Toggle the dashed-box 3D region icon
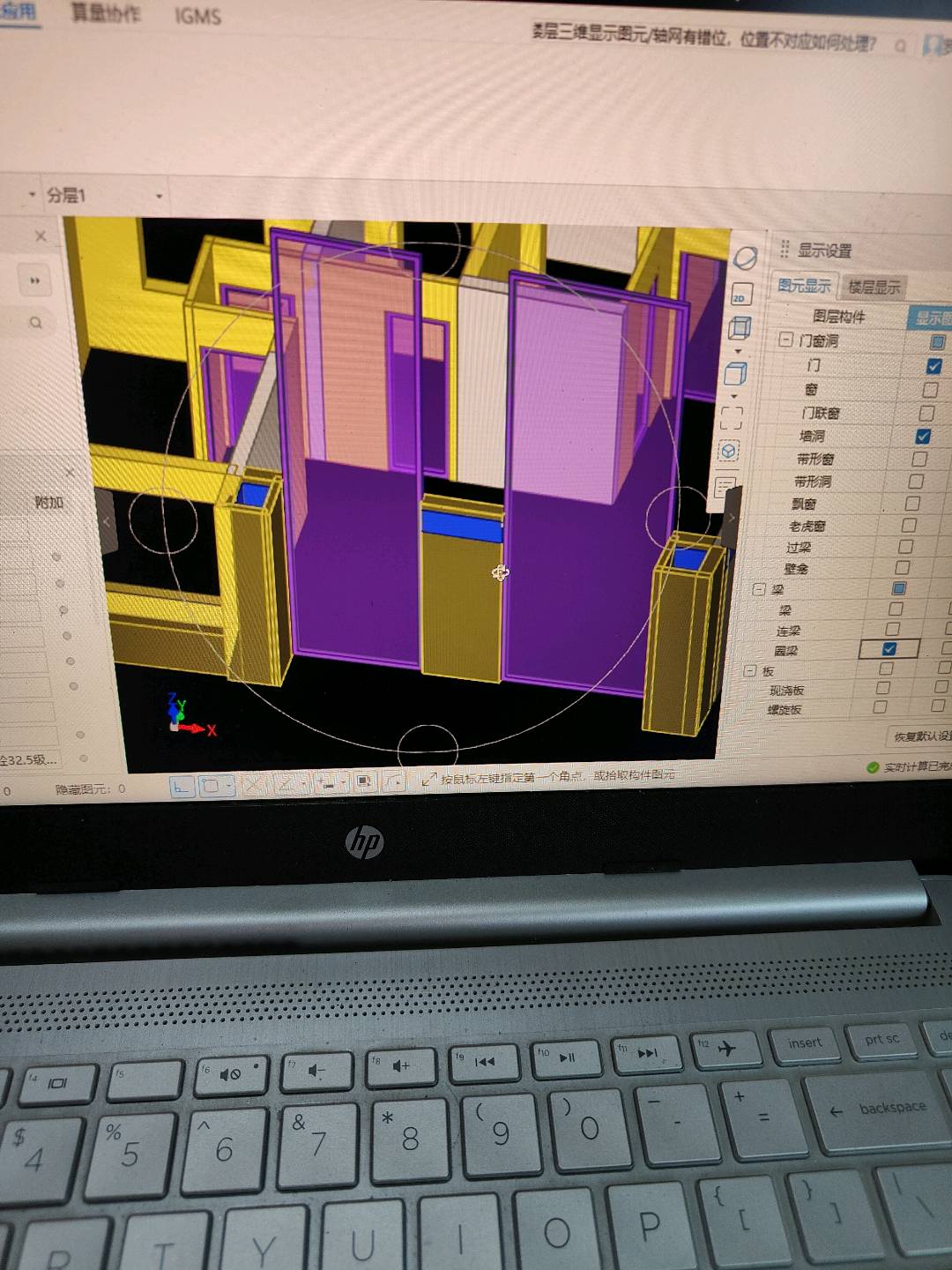952x1270 pixels. pos(729,452)
